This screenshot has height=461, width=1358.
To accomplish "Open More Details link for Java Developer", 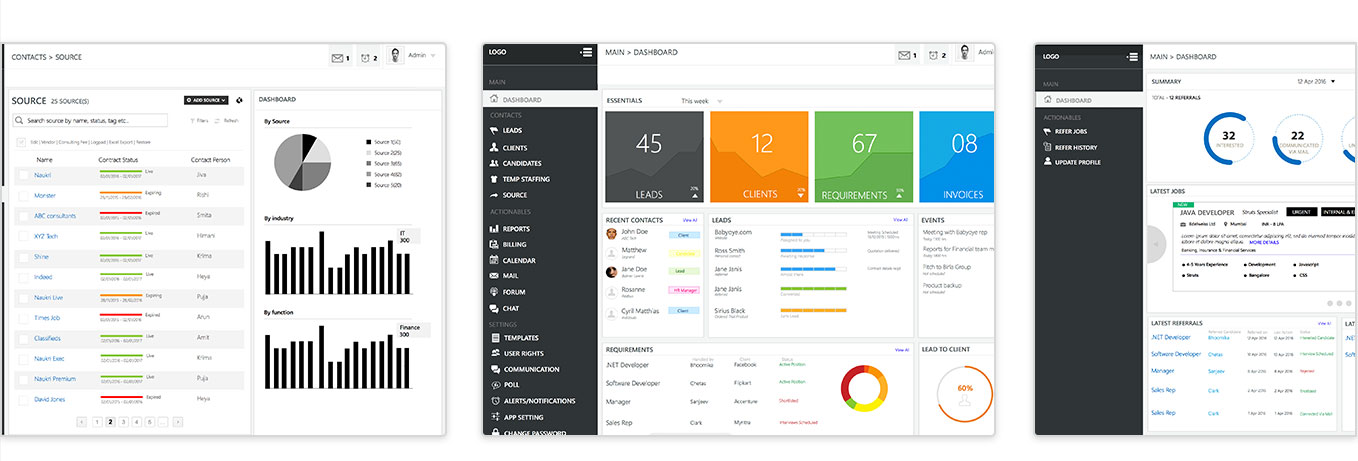I will pyautogui.click(x=1263, y=242).
